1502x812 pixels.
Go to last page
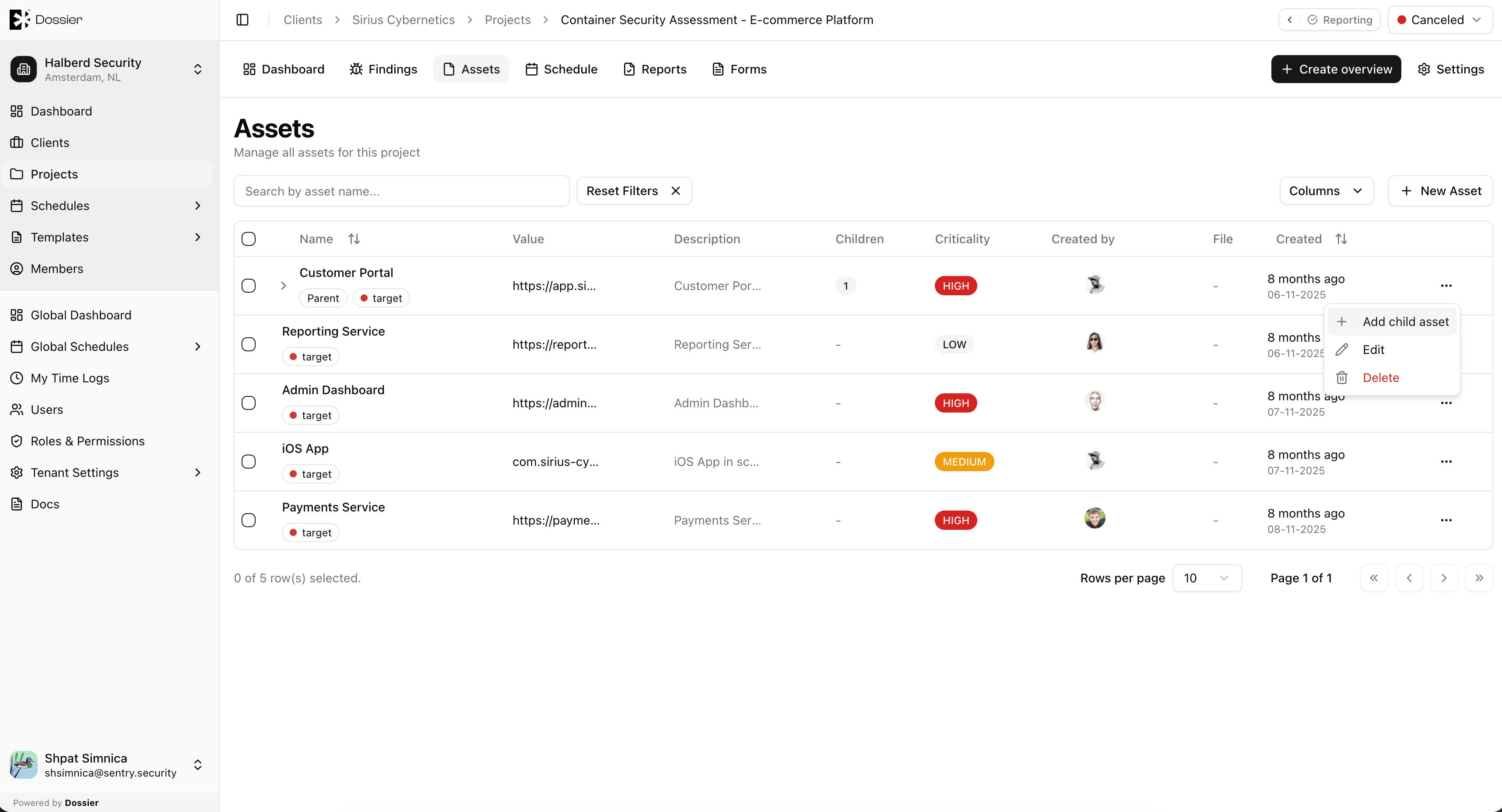coord(1479,578)
